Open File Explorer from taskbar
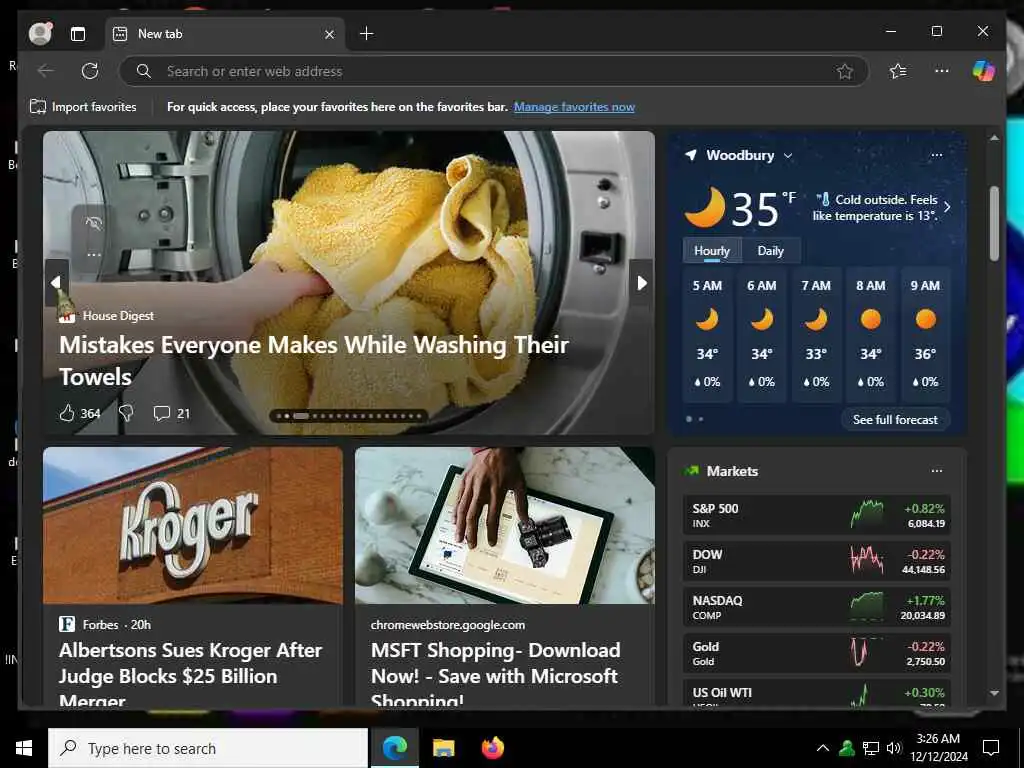The image size is (1024, 768). coord(443,748)
